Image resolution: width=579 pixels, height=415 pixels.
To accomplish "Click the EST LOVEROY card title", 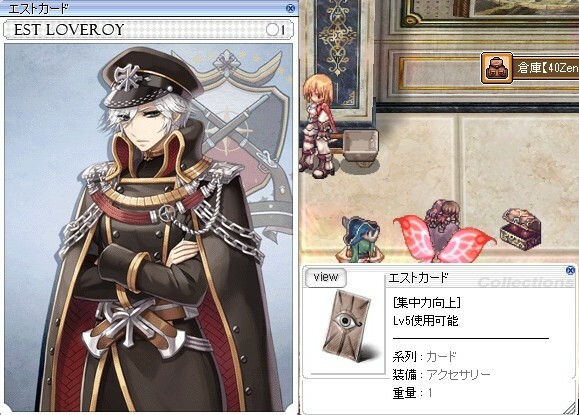I will pyautogui.click(x=69, y=30).
